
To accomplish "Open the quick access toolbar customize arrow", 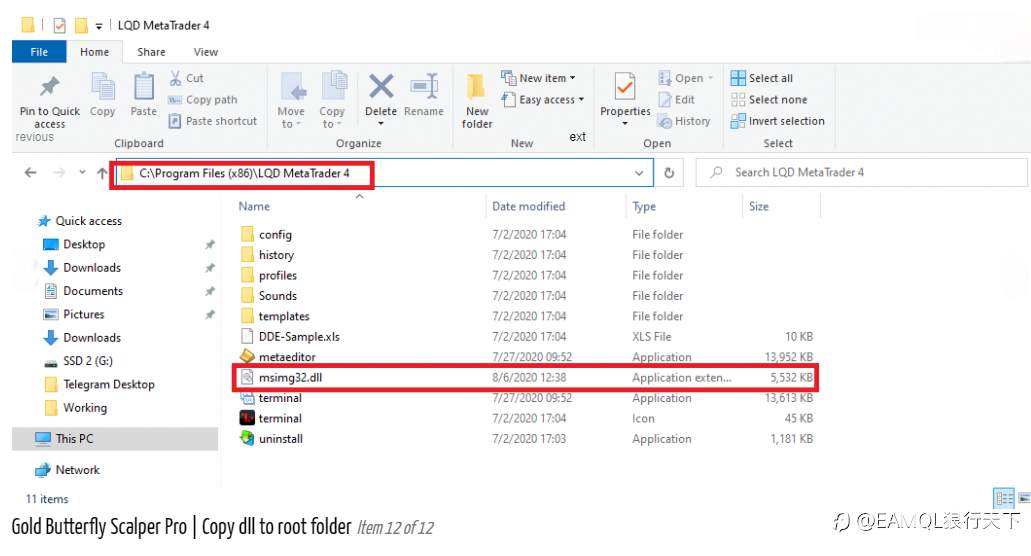I will point(99,26).
